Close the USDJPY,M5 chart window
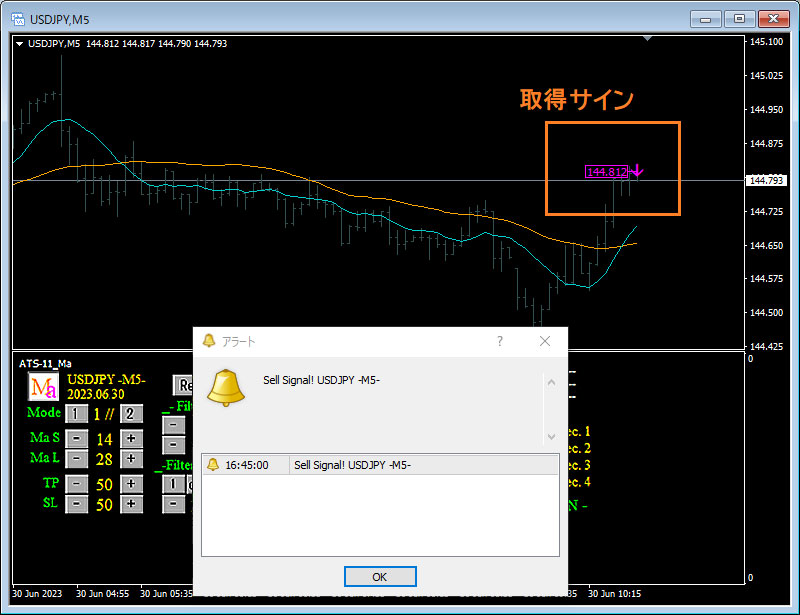The width and height of the screenshot is (800, 615). (x=773, y=19)
